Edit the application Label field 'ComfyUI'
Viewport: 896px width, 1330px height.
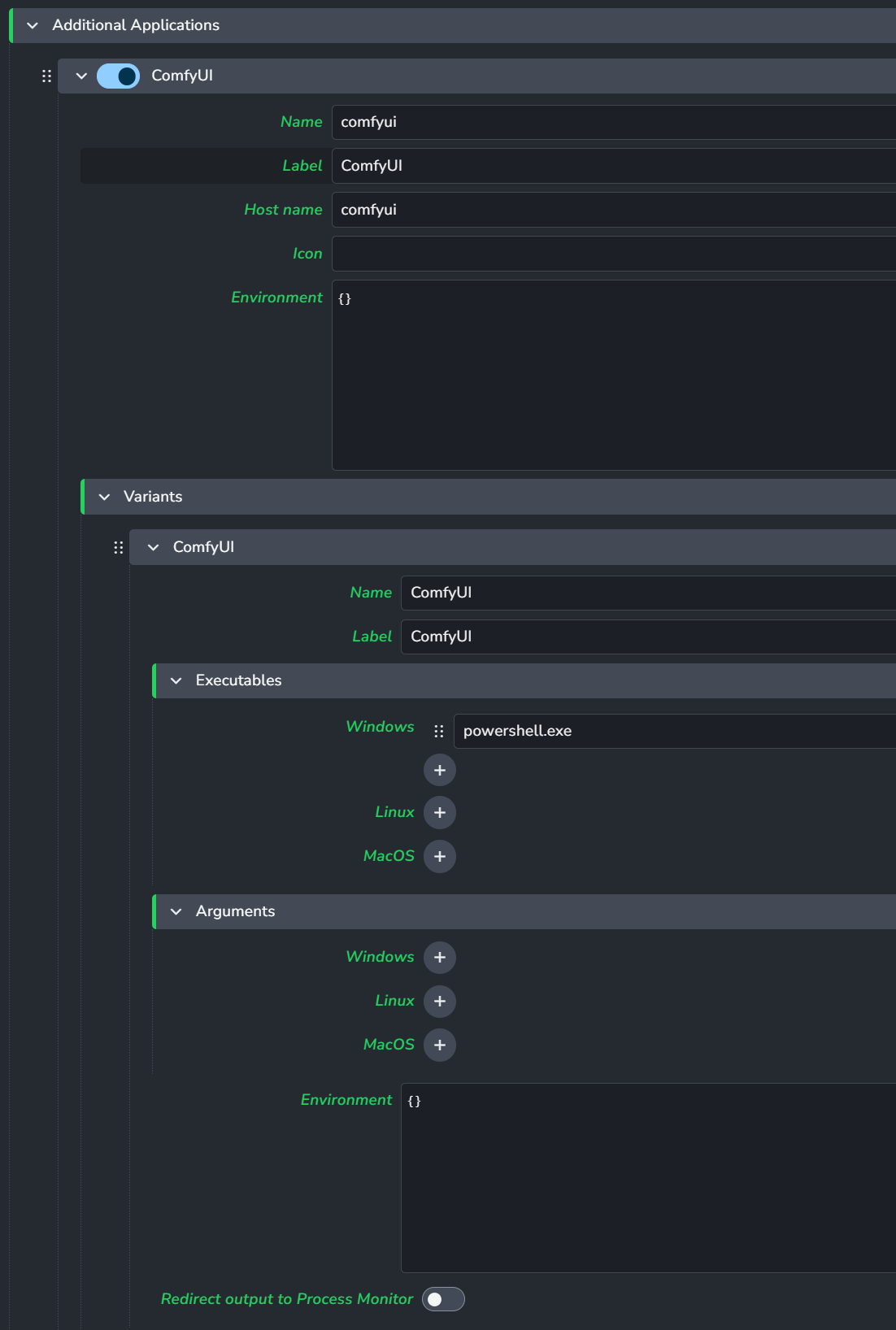click(x=614, y=166)
